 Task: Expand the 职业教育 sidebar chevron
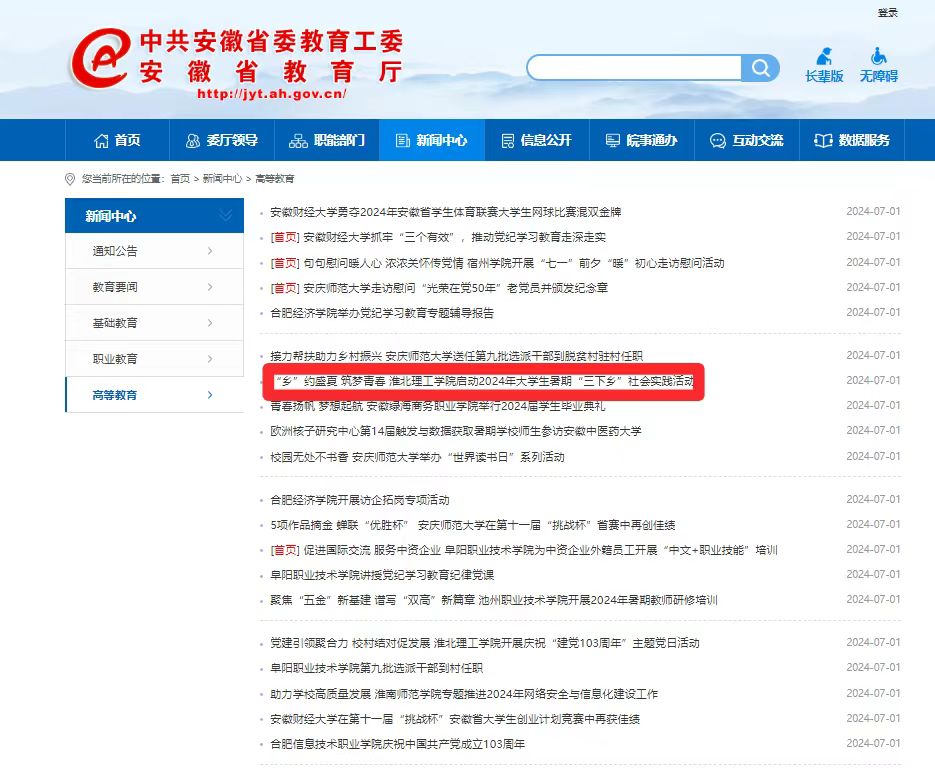[210, 359]
